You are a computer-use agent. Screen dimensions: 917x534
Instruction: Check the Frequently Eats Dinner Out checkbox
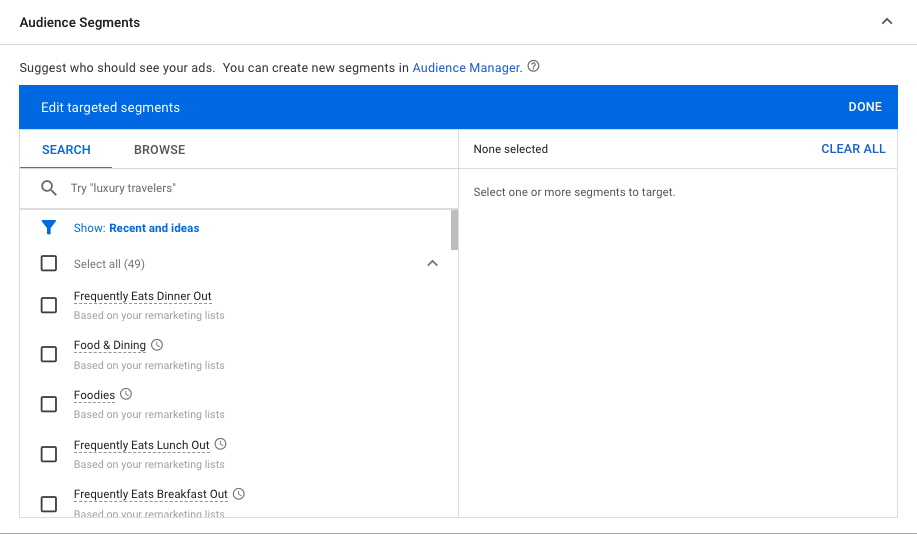coord(49,305)
